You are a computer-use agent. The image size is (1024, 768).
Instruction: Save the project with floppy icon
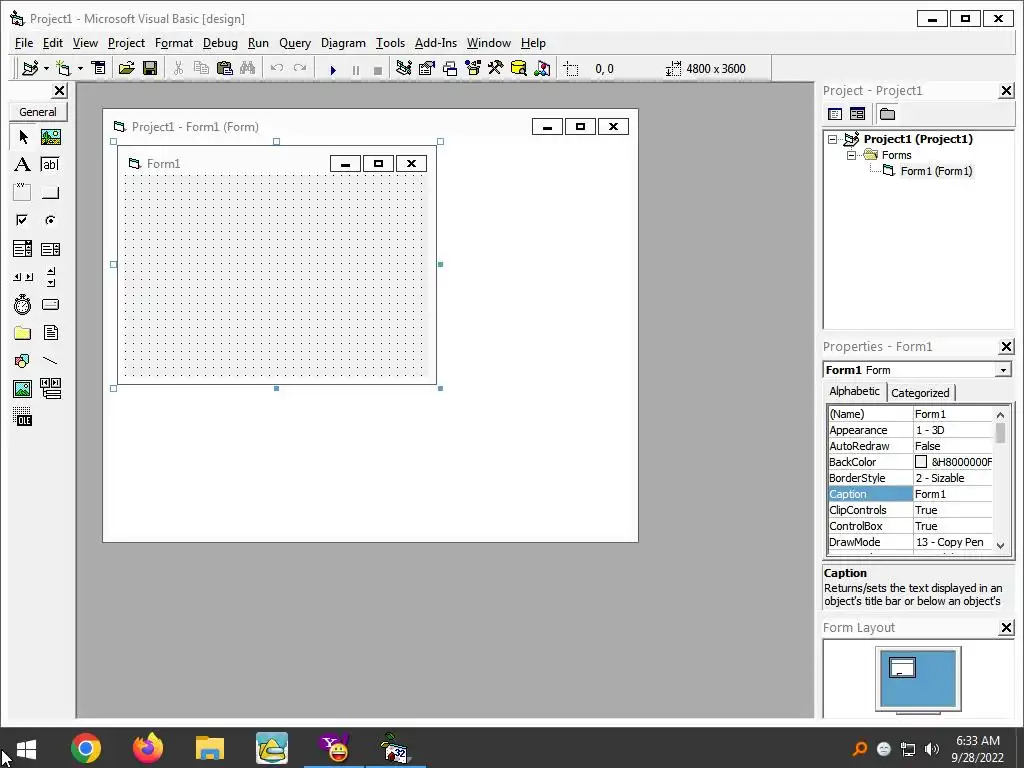point(150,68)
